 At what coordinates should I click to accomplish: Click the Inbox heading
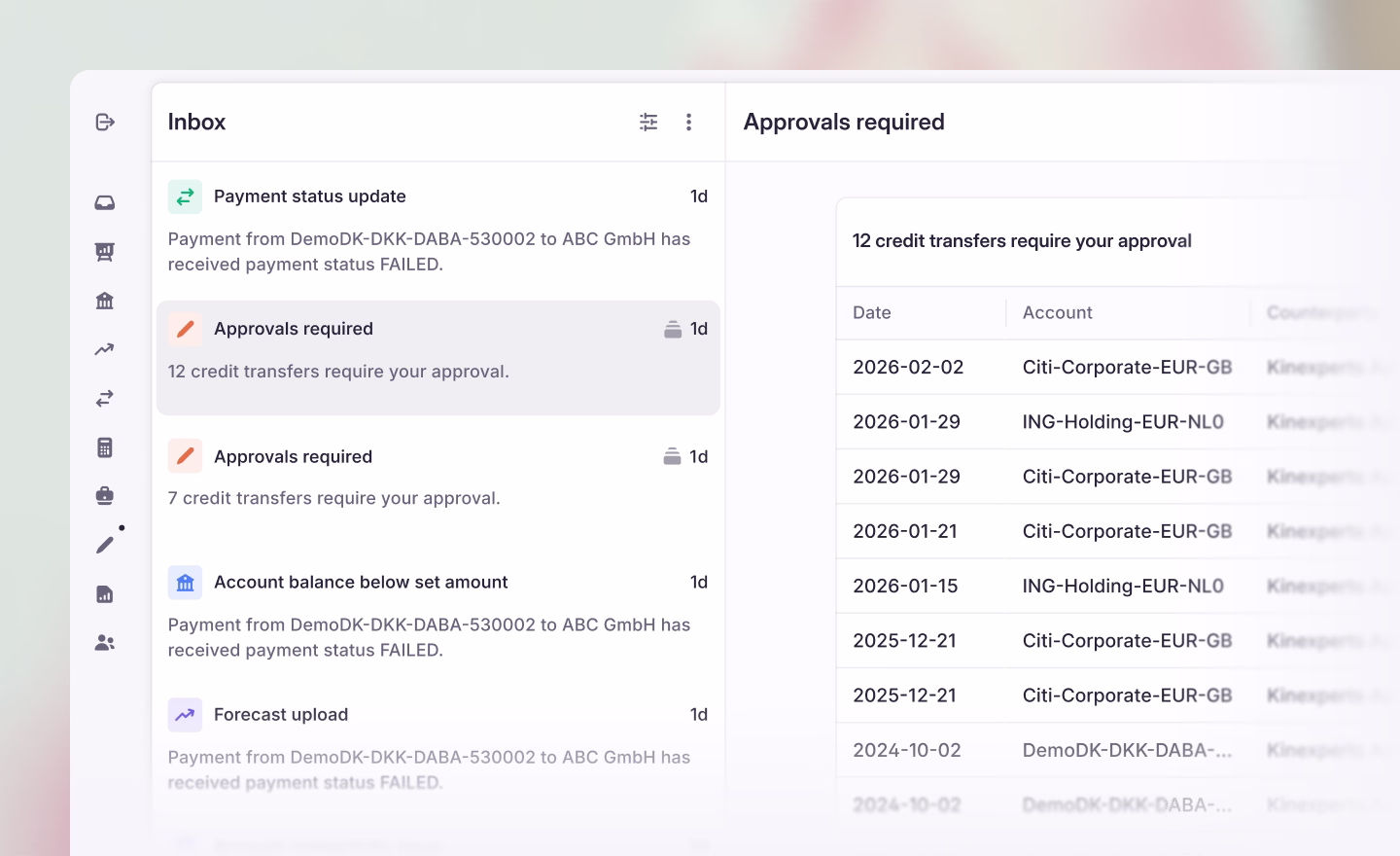[x=196, y=122]
